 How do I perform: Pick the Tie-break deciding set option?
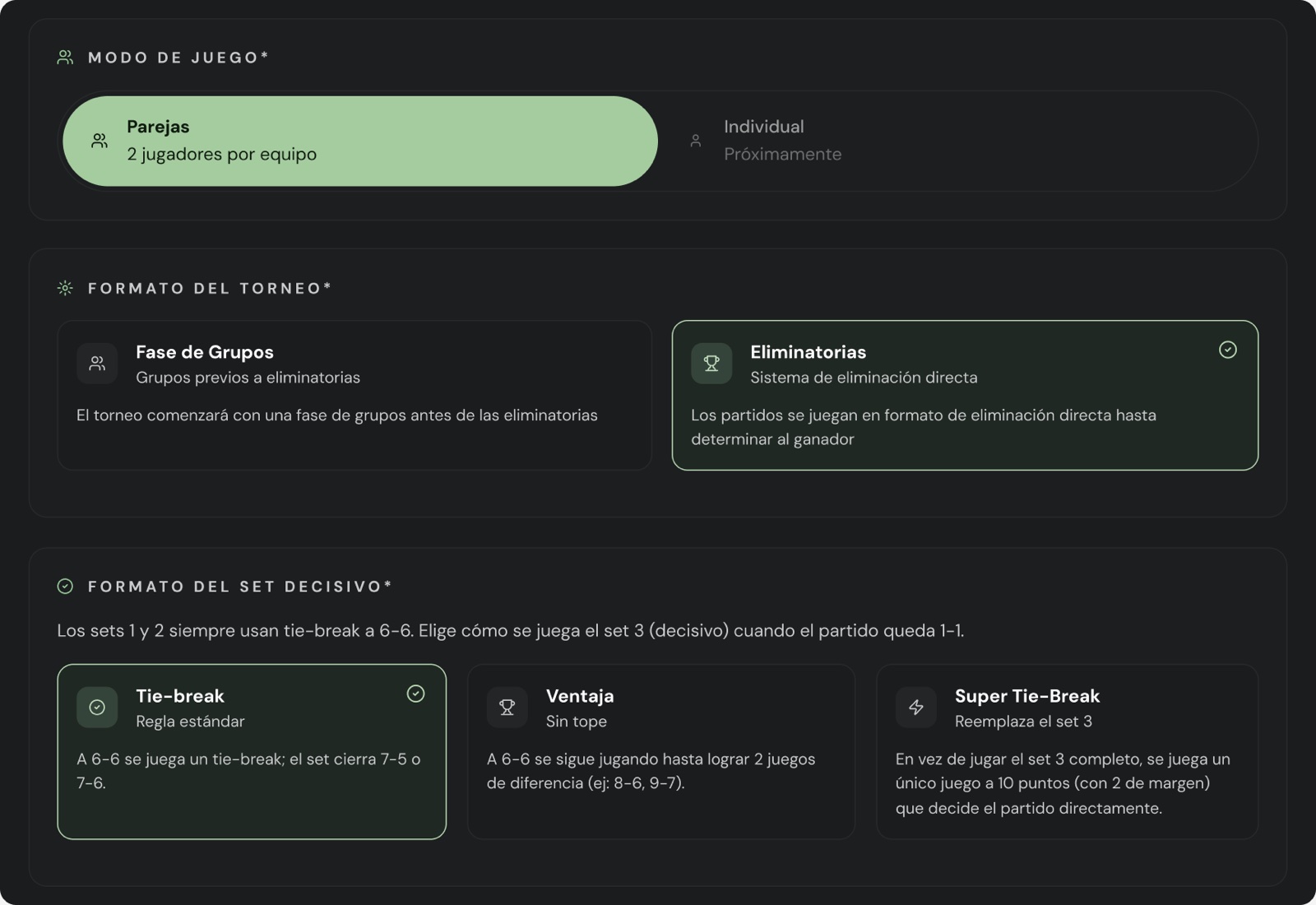coord(252,752)
